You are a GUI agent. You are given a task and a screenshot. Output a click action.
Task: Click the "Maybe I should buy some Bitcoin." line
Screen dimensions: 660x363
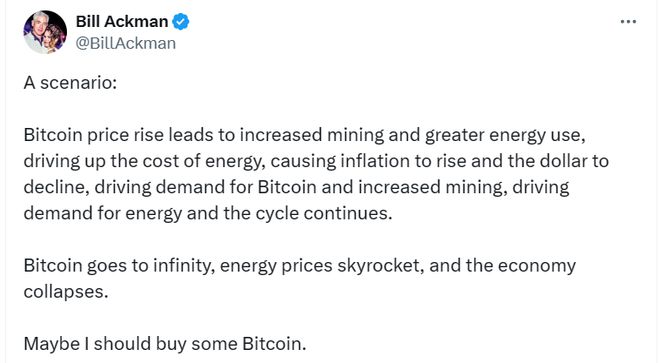tap(165, 344)
